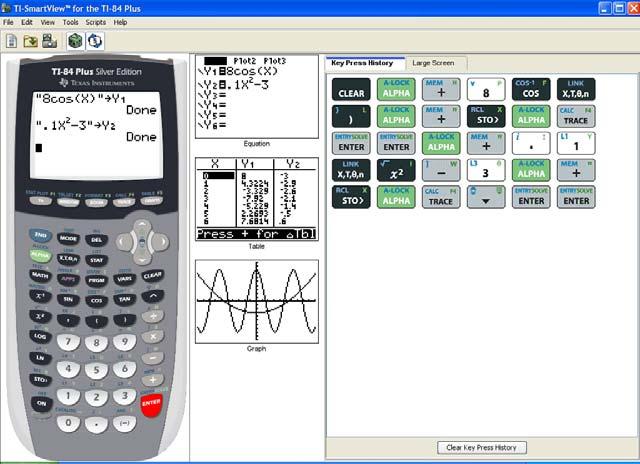Click the TAN key on the calculator
The image size is (640, 464).
[124, 299]
